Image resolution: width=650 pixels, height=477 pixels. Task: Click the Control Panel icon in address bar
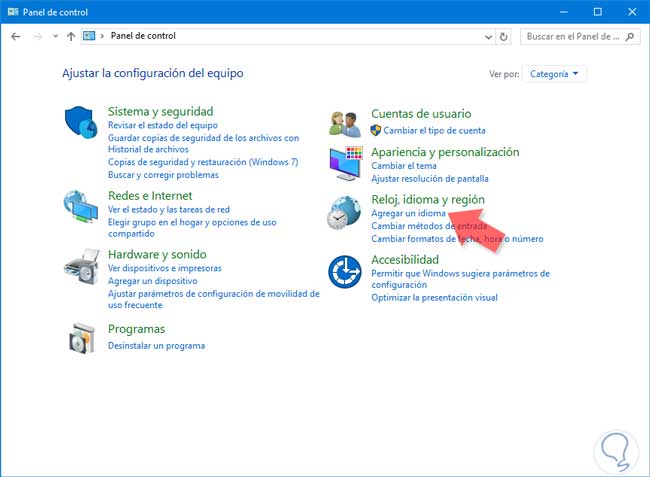pyautogui.click(x=89, y=36)
